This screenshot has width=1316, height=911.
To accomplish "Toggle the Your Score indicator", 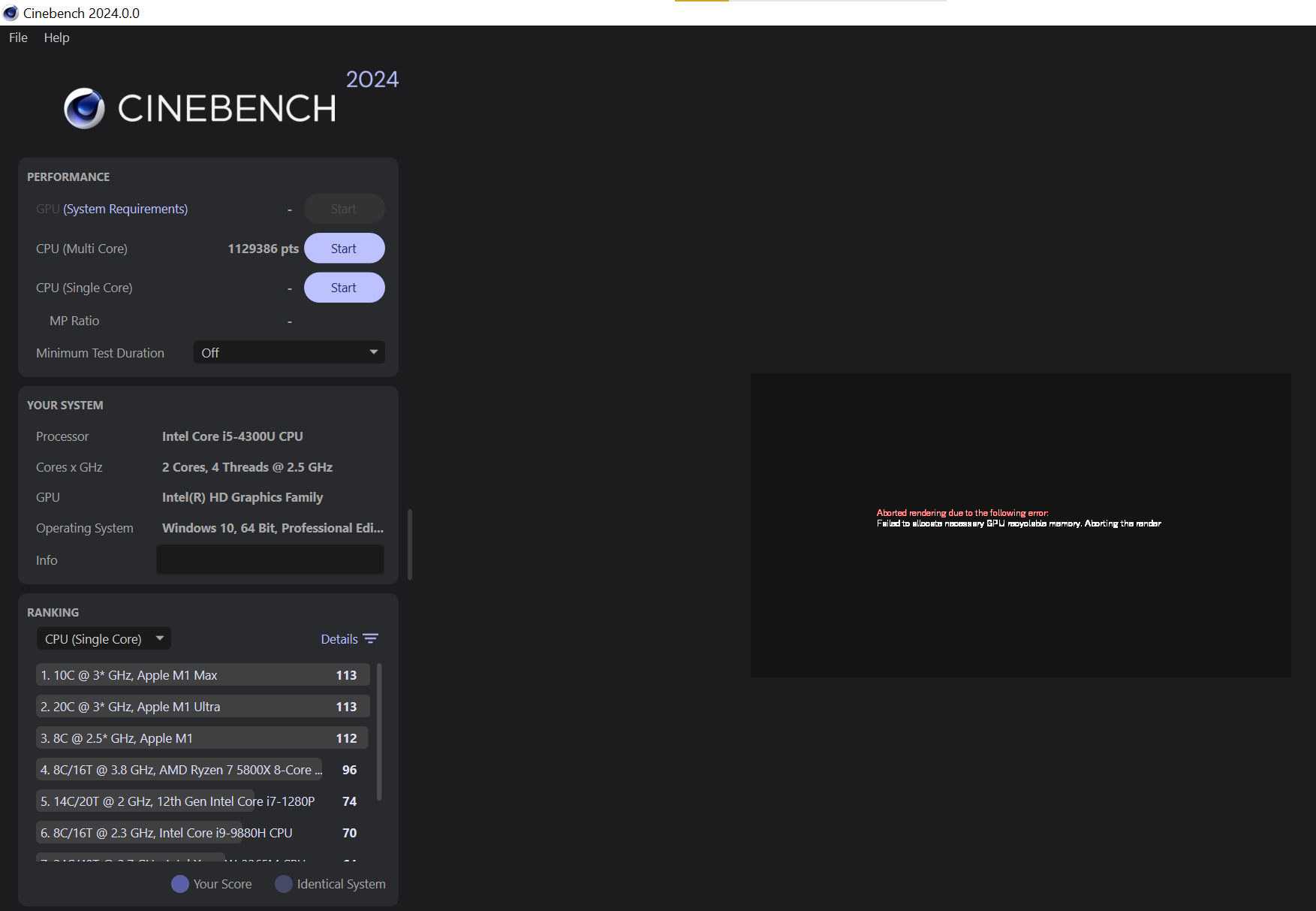I will (180, 884).
